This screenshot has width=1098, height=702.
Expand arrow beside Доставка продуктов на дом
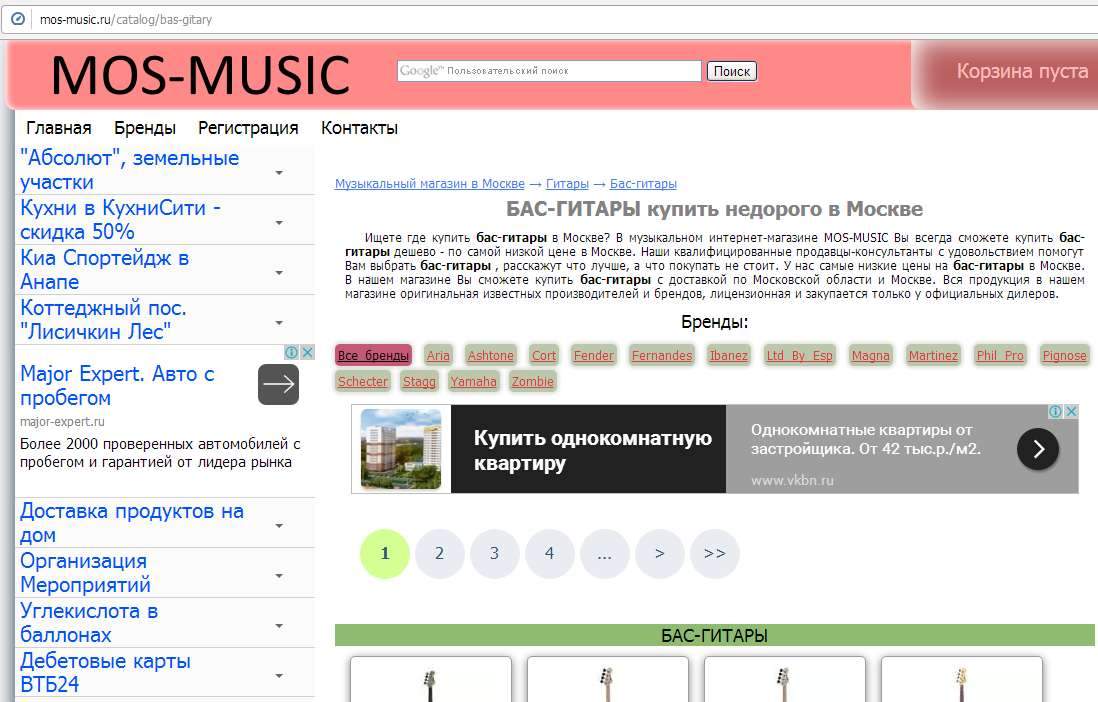point(279,525)
